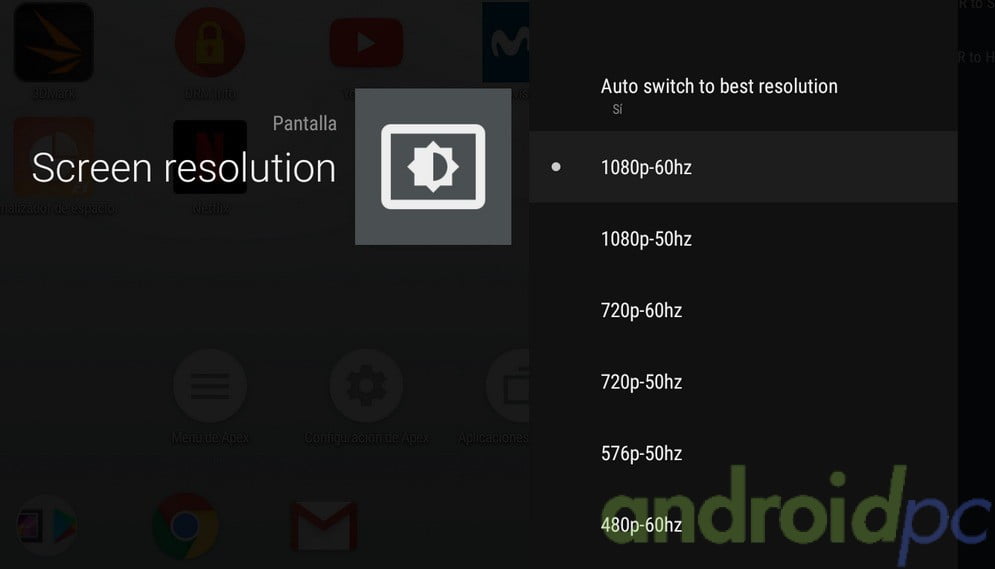The width and height of the screenshot is (995, 569).
Task: Pick the 480p-60hz resolution entry
Action: 743,525
